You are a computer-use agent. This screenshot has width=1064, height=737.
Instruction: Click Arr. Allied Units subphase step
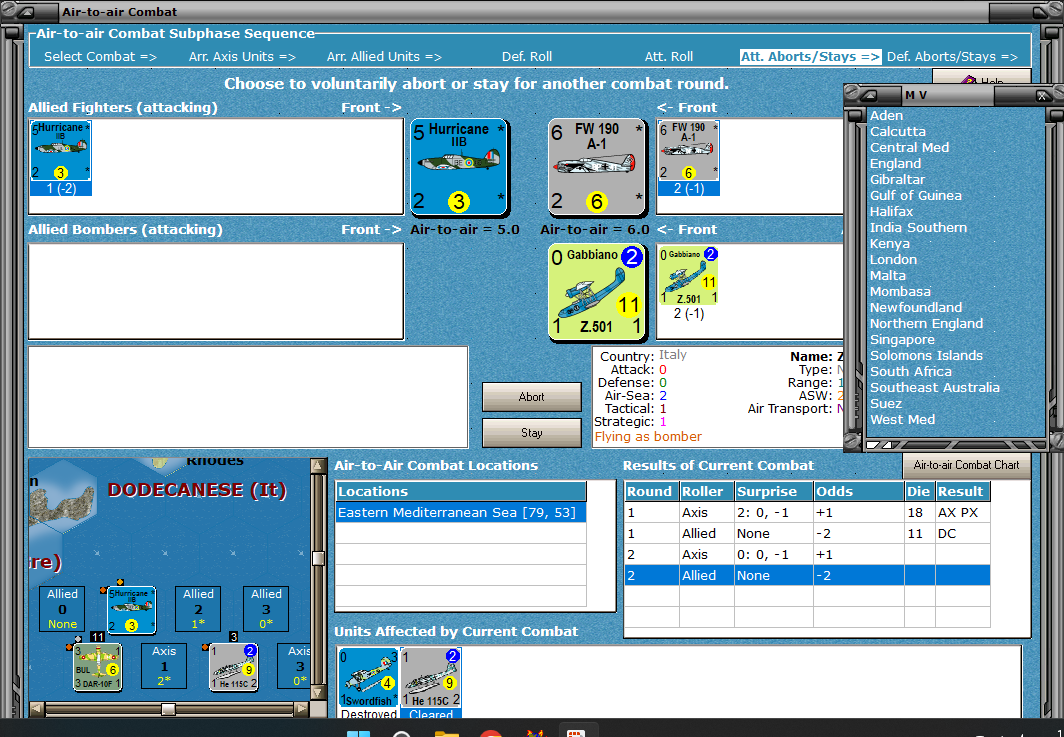pos(384,57)
